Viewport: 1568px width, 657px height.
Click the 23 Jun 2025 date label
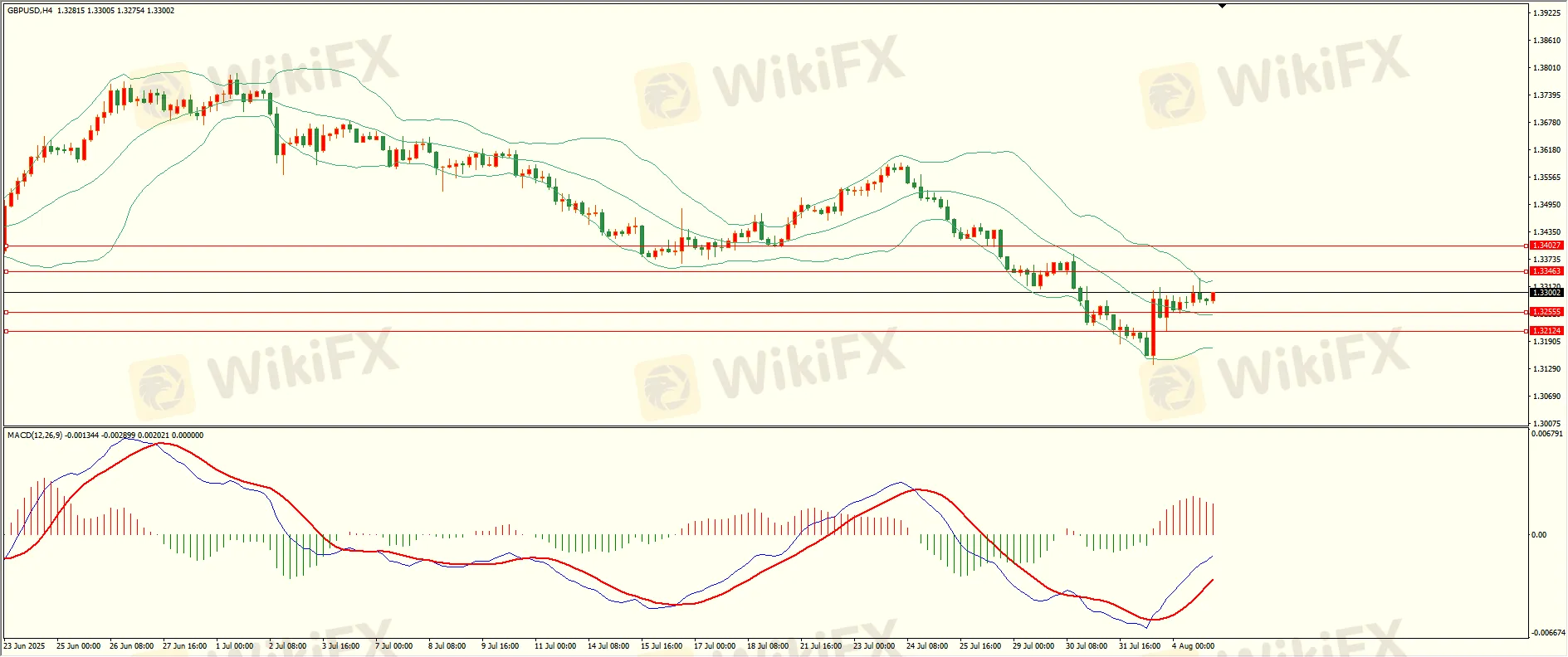point(25,646)
